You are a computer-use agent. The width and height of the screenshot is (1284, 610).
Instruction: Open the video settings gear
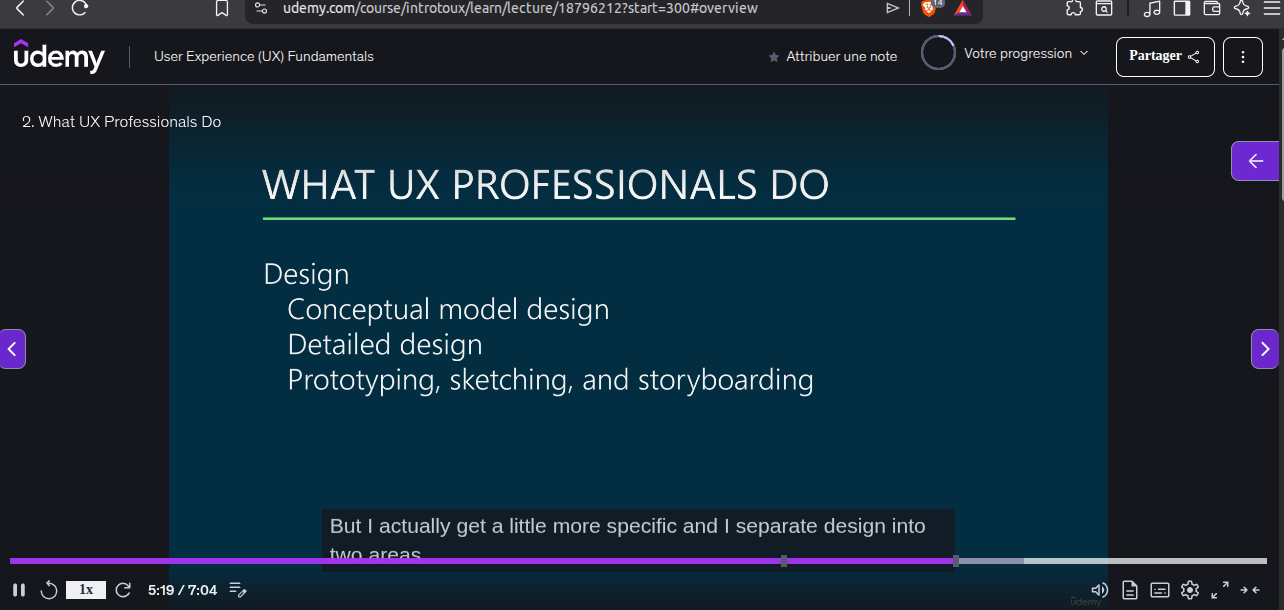click(x=1190, y=590)
